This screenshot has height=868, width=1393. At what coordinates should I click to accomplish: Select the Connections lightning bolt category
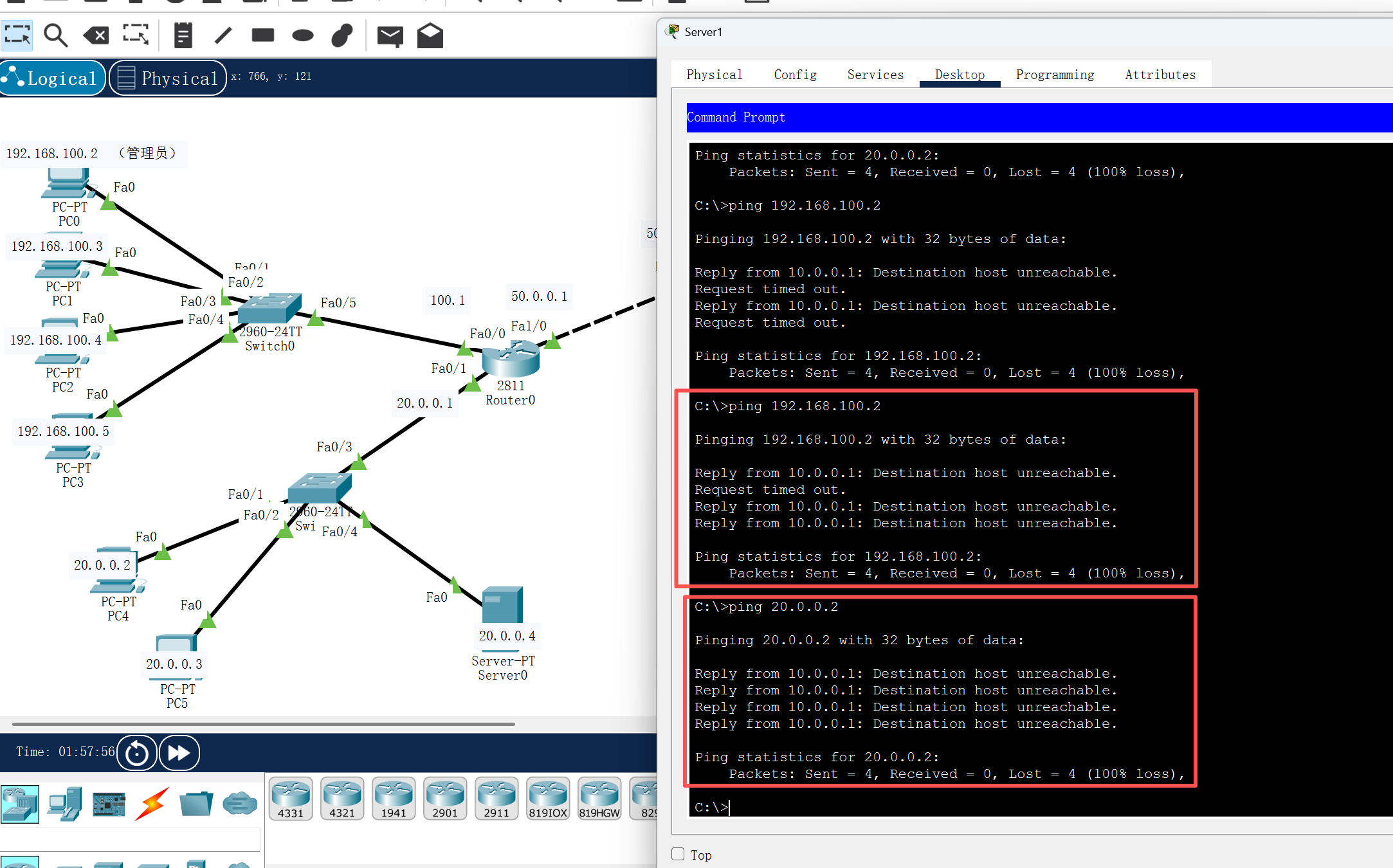(x=152, y=803)
